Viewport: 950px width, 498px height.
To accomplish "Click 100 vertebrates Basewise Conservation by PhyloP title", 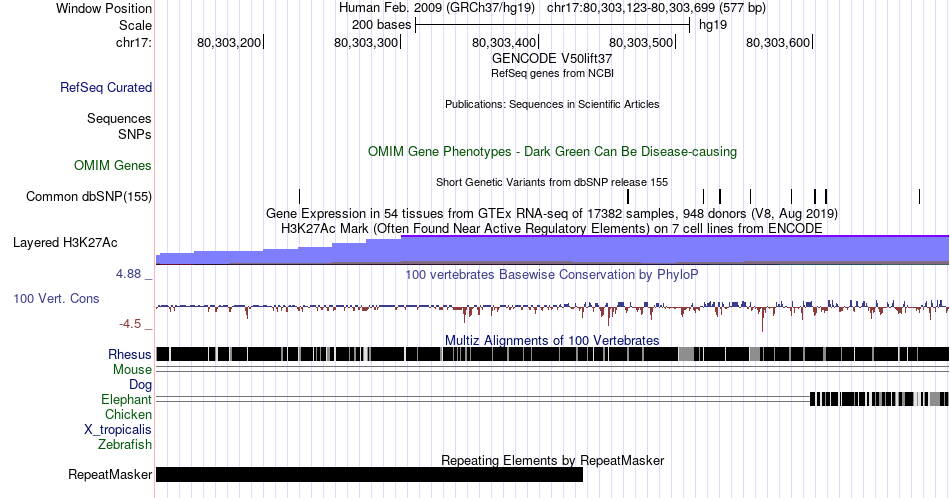I will (x=552, y=274).
